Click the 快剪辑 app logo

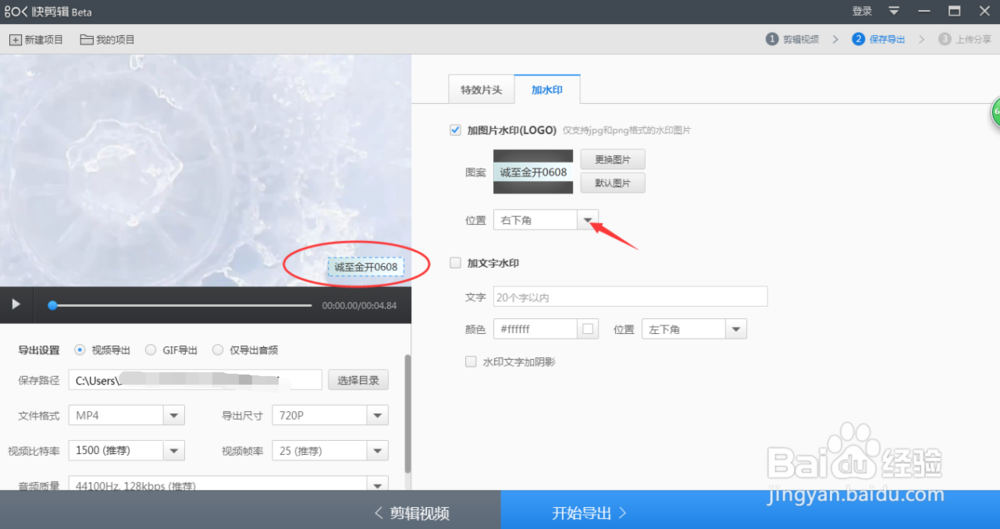[48, 11]
